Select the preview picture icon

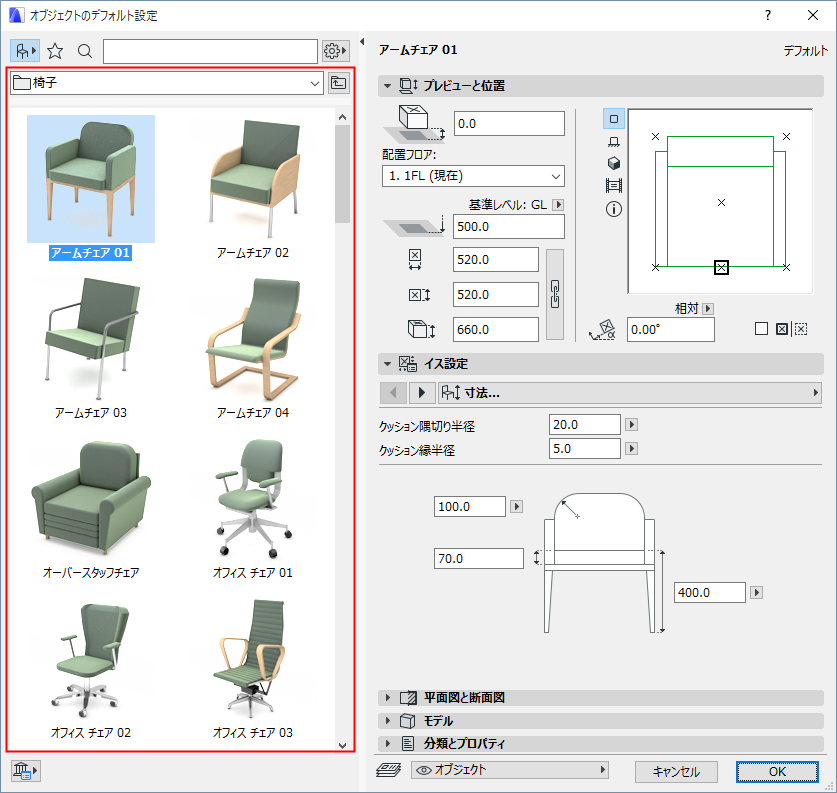point(614,186)
